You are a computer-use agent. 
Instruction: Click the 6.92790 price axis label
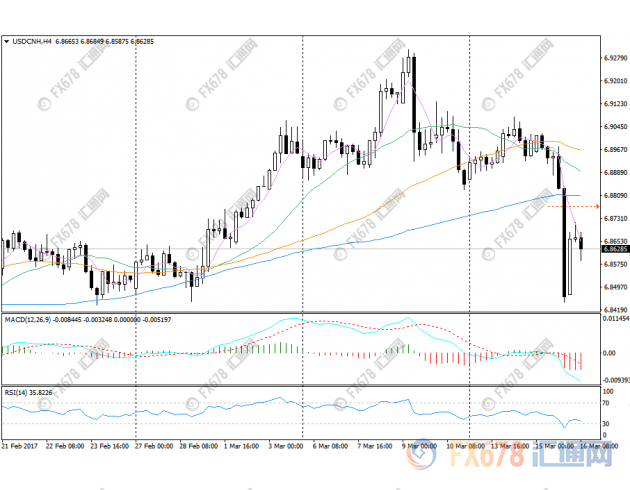tap(615, 57)
